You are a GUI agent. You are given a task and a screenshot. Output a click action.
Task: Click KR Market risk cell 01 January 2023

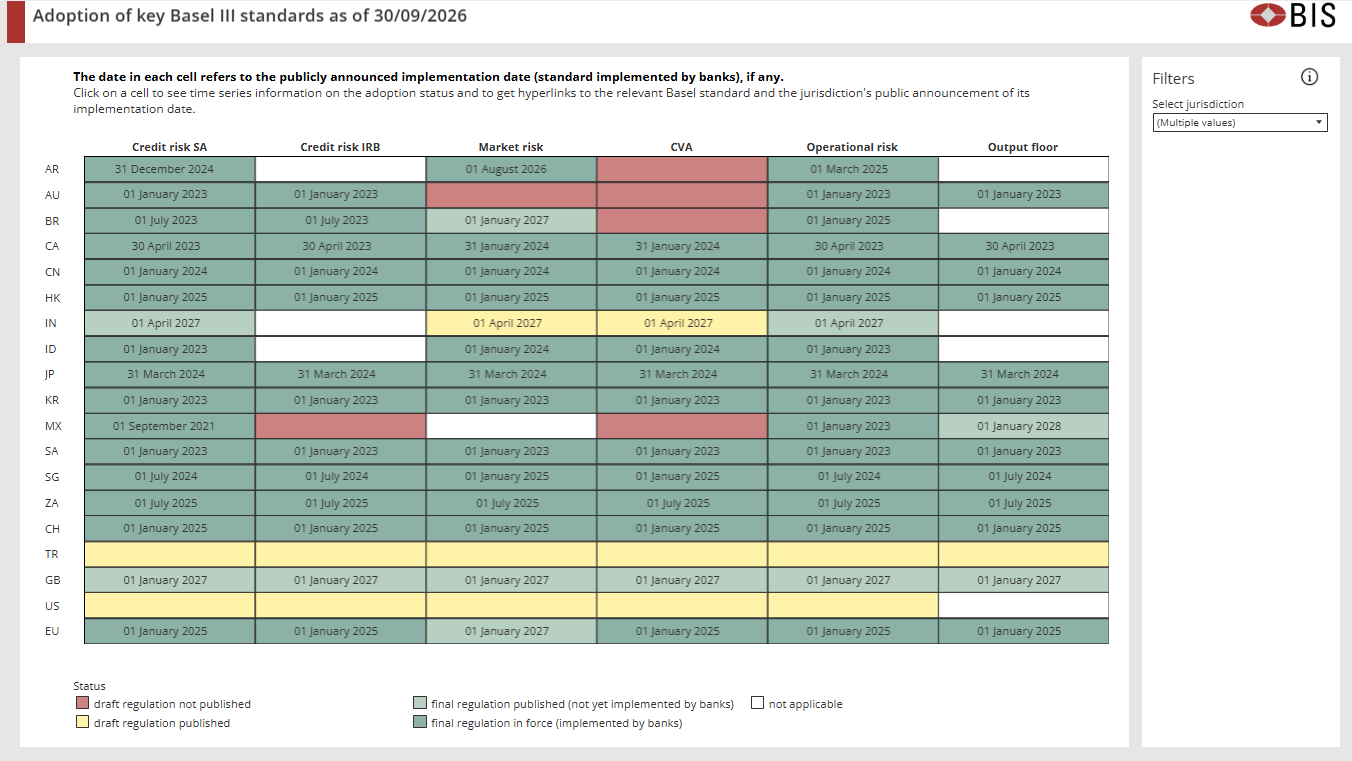(511, 400)
